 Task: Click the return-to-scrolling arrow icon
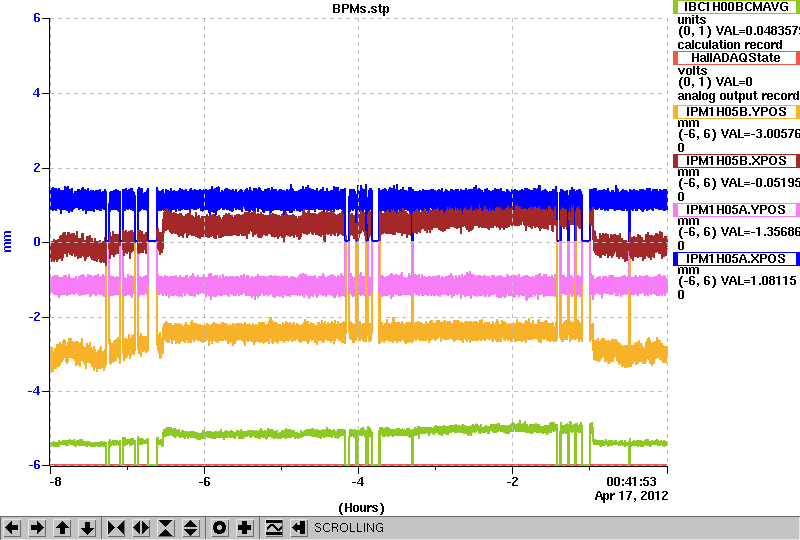pyautogui.click(x=299, y=528)
